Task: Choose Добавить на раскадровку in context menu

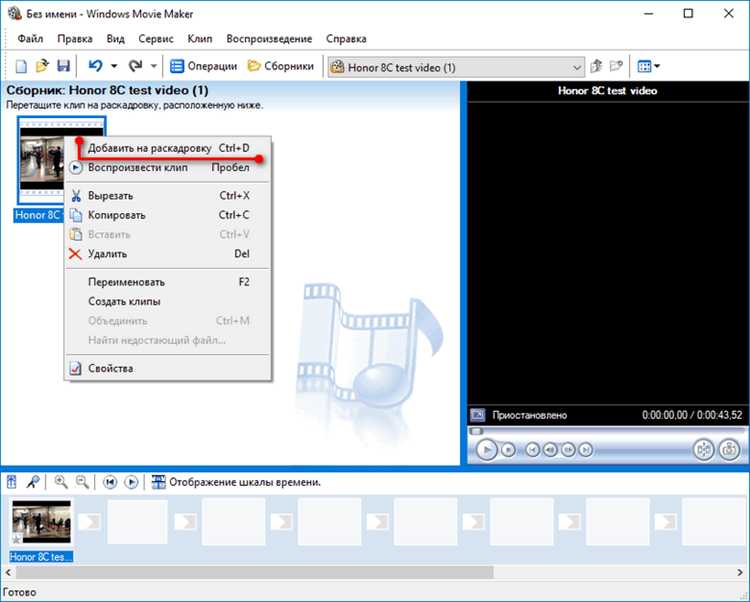Action: pos(168,148)
